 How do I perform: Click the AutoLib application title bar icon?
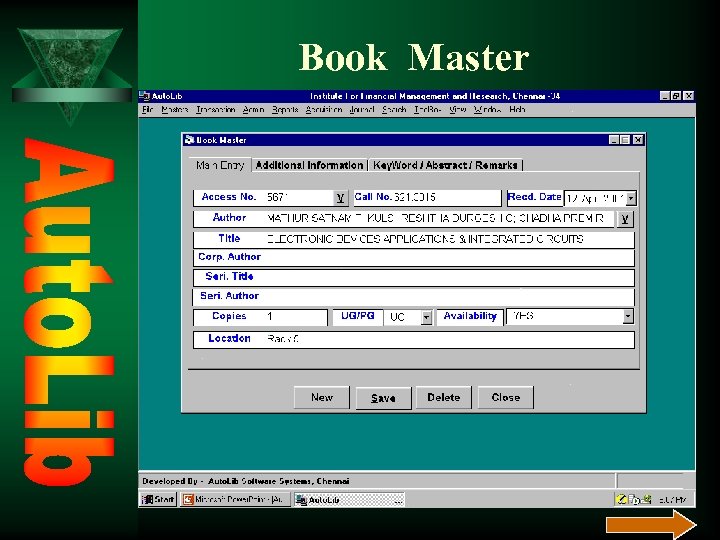pyautogui.click(x=145, y=96)
